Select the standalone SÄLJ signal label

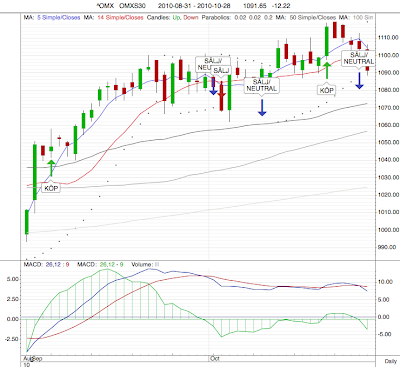[x=221, y=70]
